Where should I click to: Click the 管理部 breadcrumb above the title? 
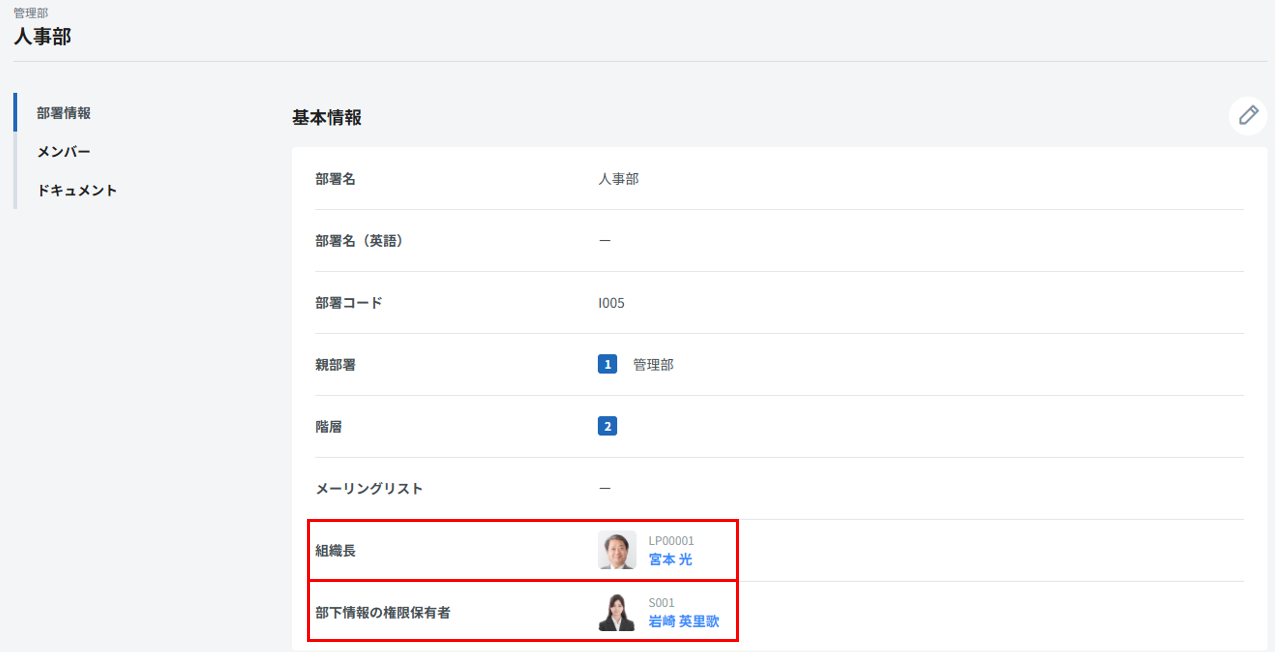click(x=31, y=13)
